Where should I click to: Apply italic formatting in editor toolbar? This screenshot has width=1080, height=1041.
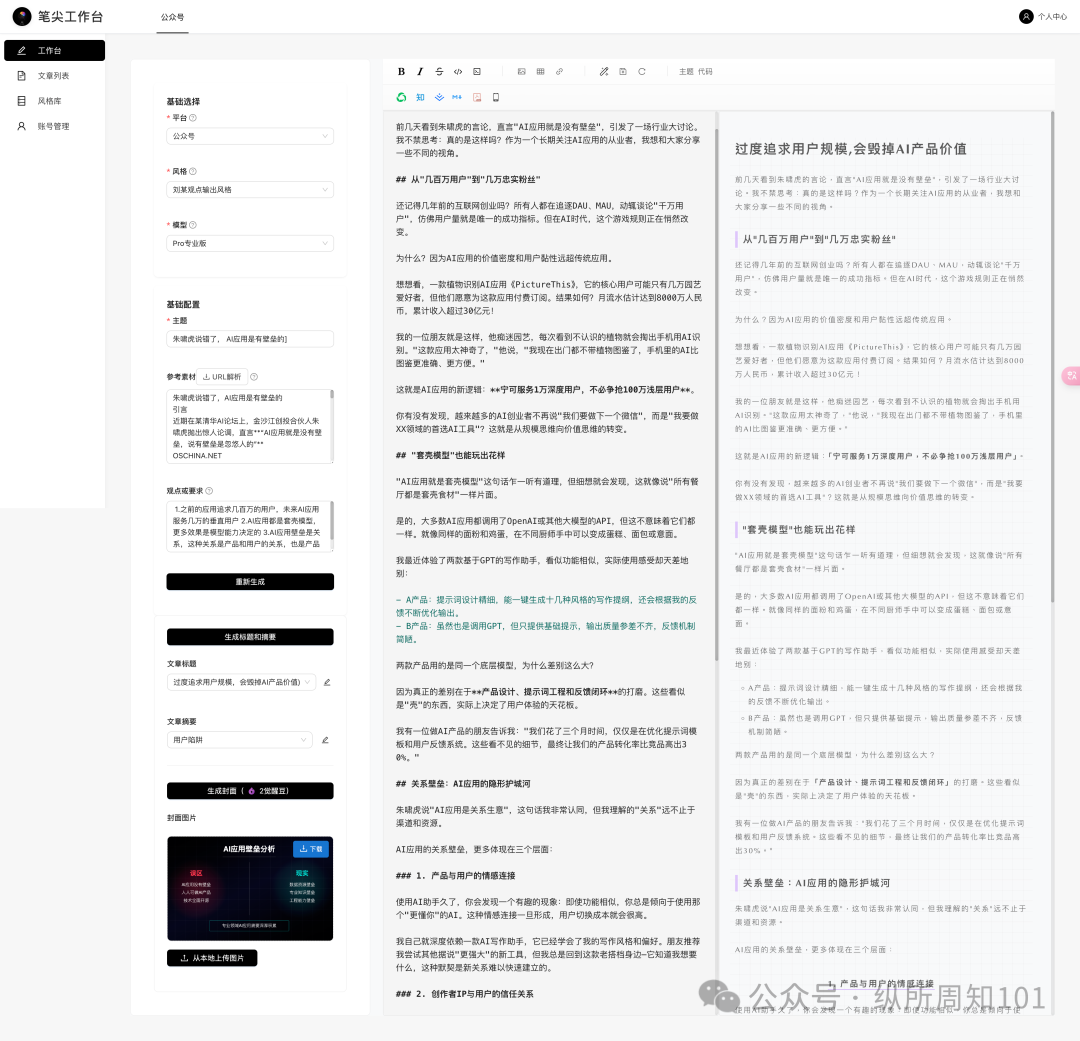[420, 72]
